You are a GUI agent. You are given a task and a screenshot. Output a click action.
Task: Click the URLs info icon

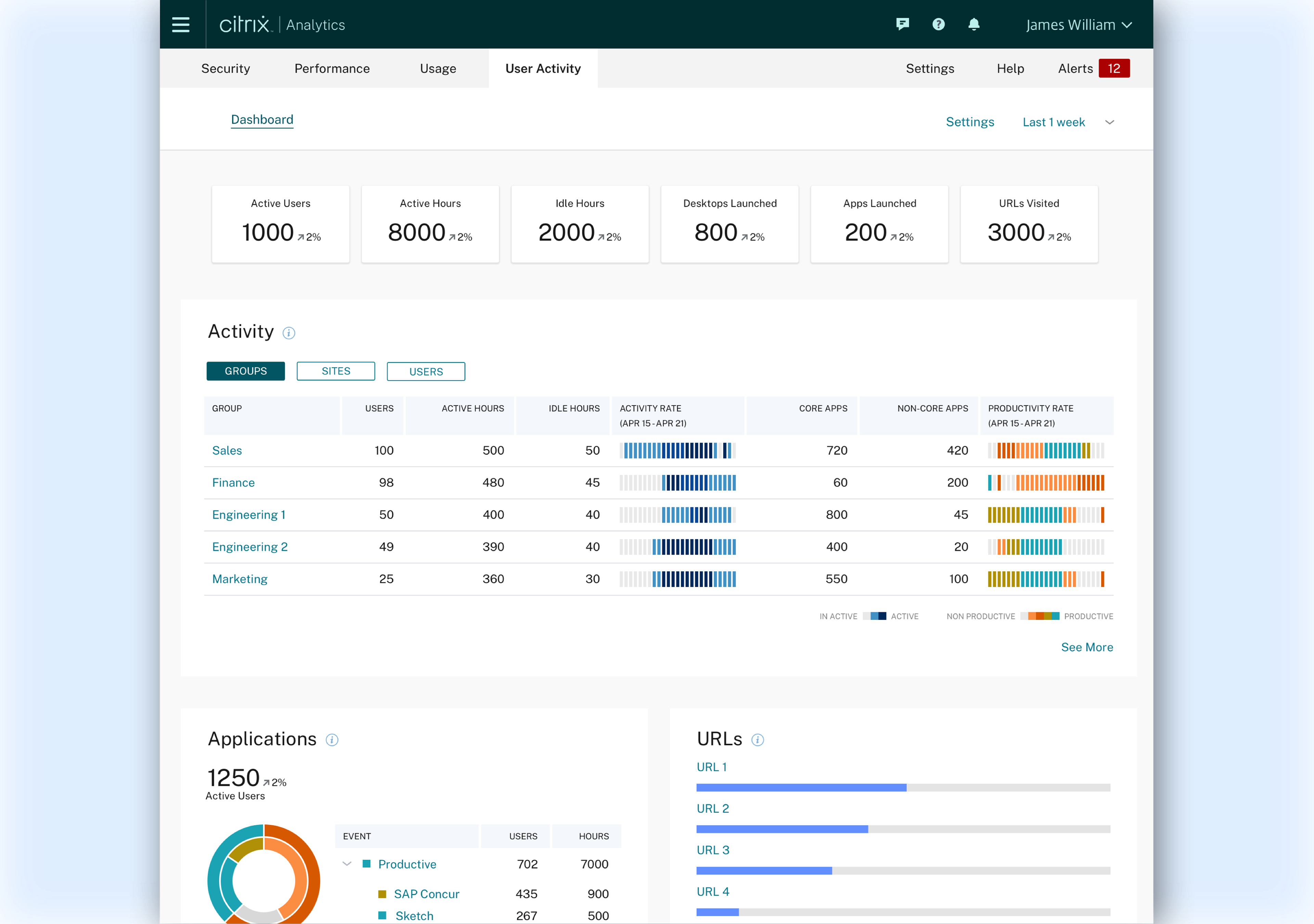[758, 740]
